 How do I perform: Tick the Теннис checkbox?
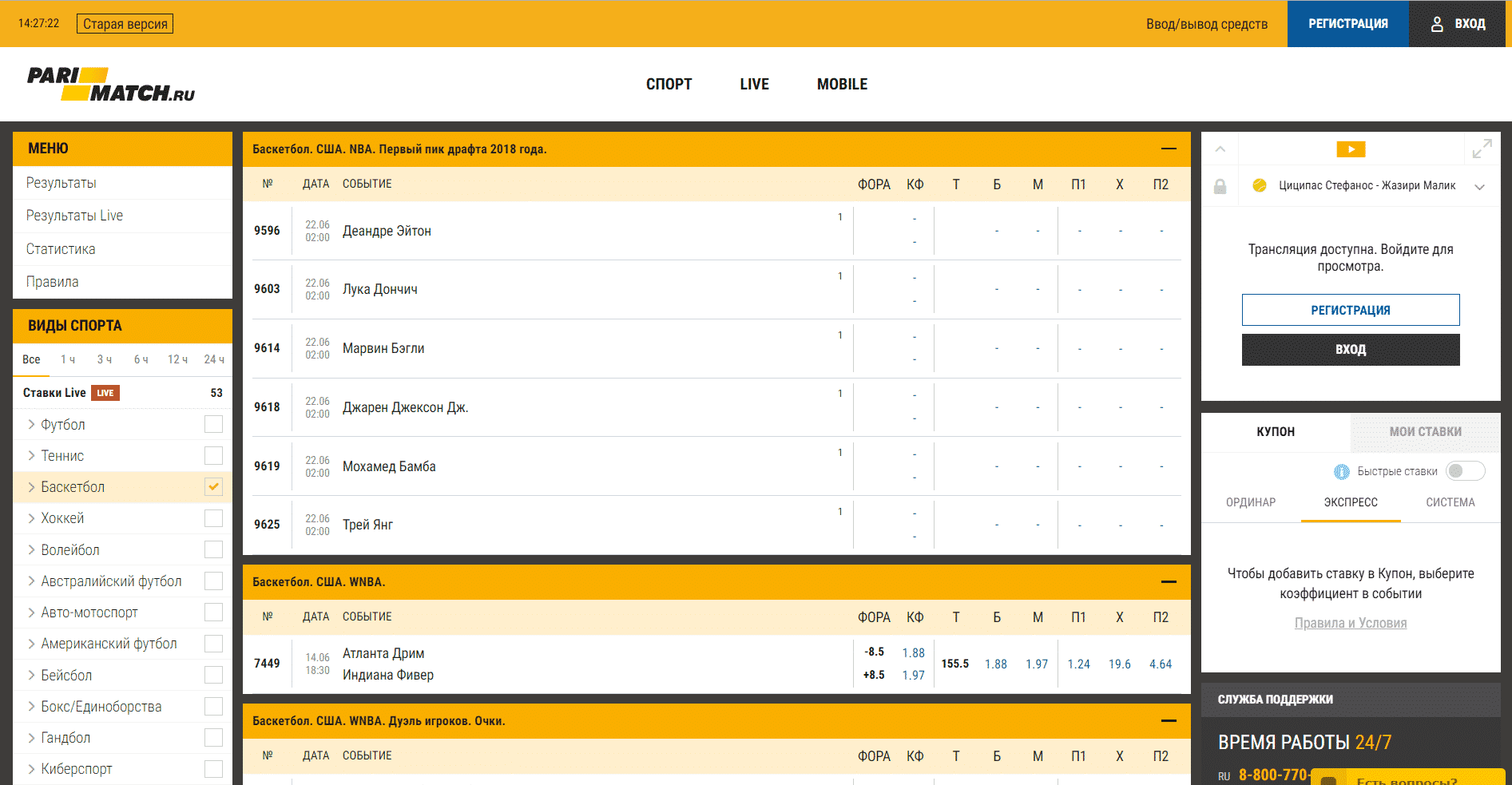(213, 455)
